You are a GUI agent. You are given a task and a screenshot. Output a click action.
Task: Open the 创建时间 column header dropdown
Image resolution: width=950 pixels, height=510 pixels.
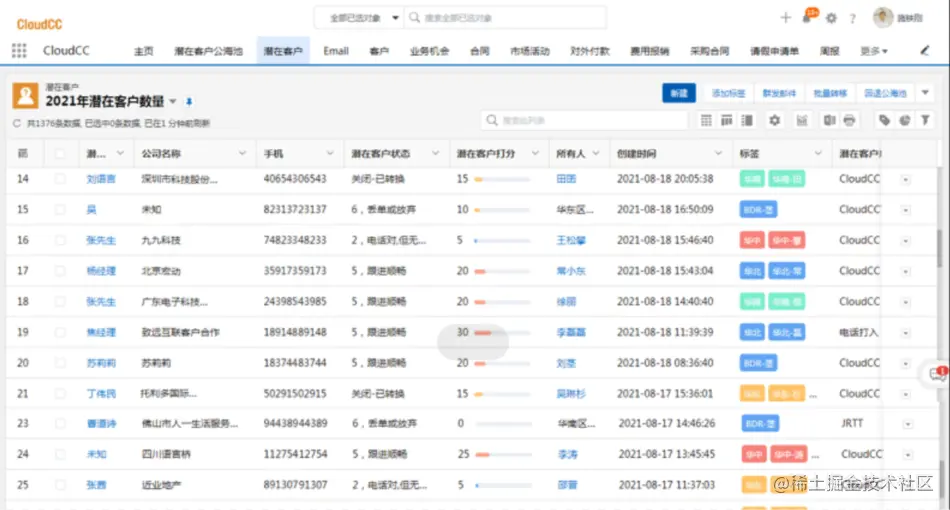coord(719,154)
